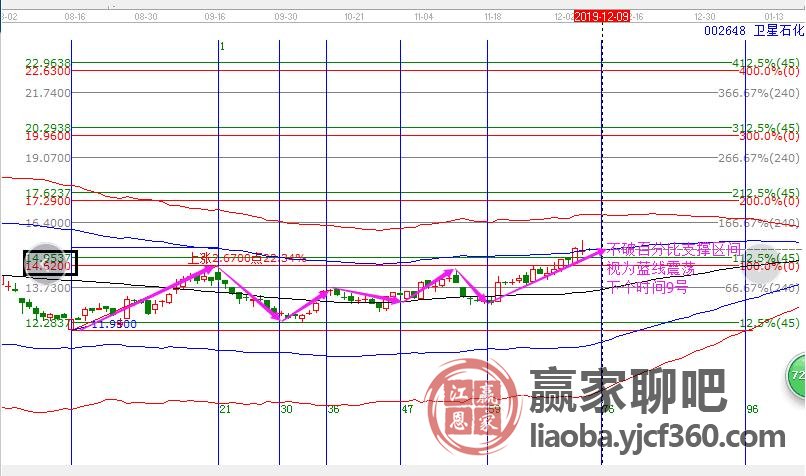Select the 10-21 date label

(354, 16)
